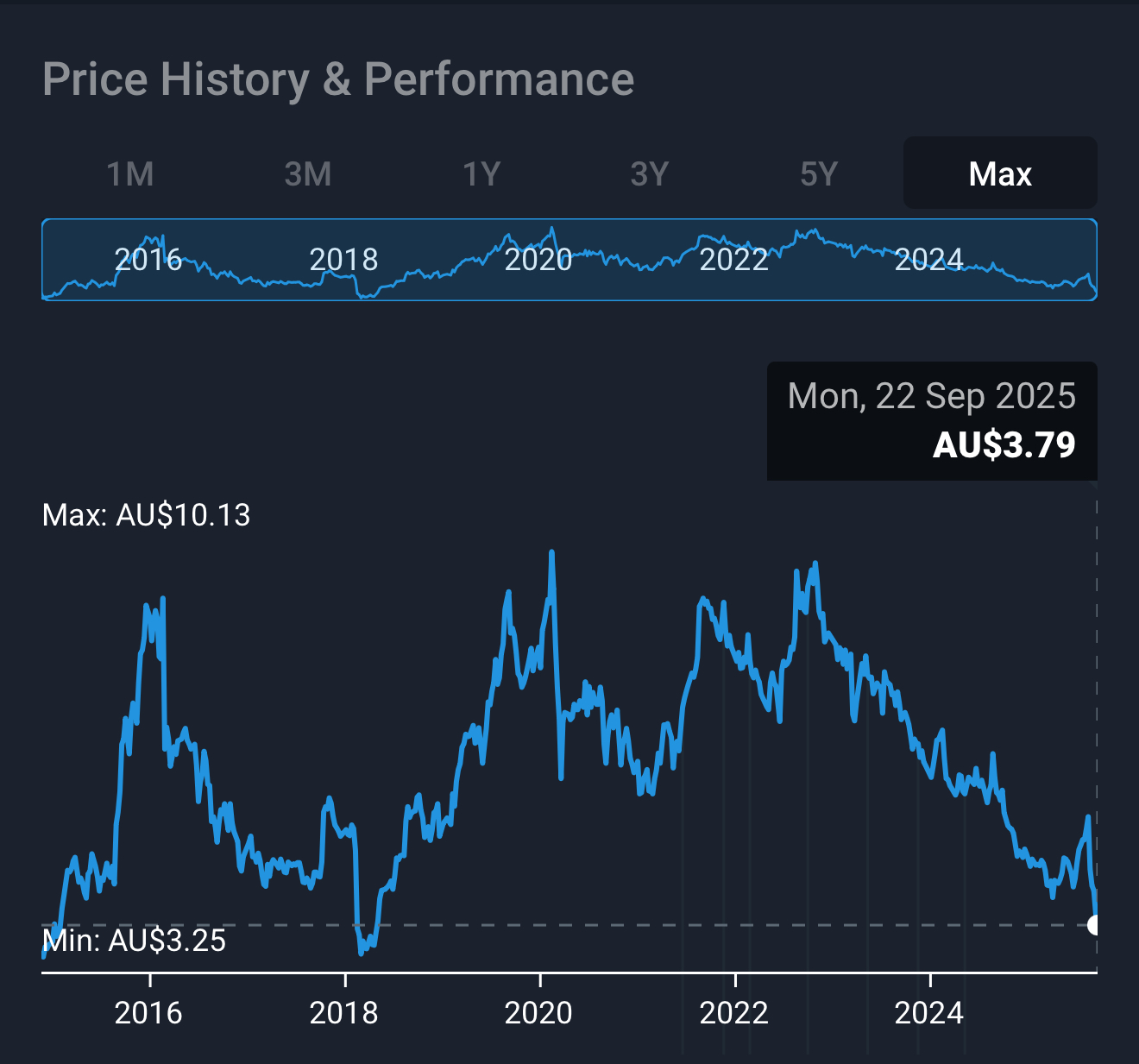The width and height of the screenshot is (1139, 1064).
Task: Select 2024 in the overview navigator strip
Action: click(x=928, y=259)
